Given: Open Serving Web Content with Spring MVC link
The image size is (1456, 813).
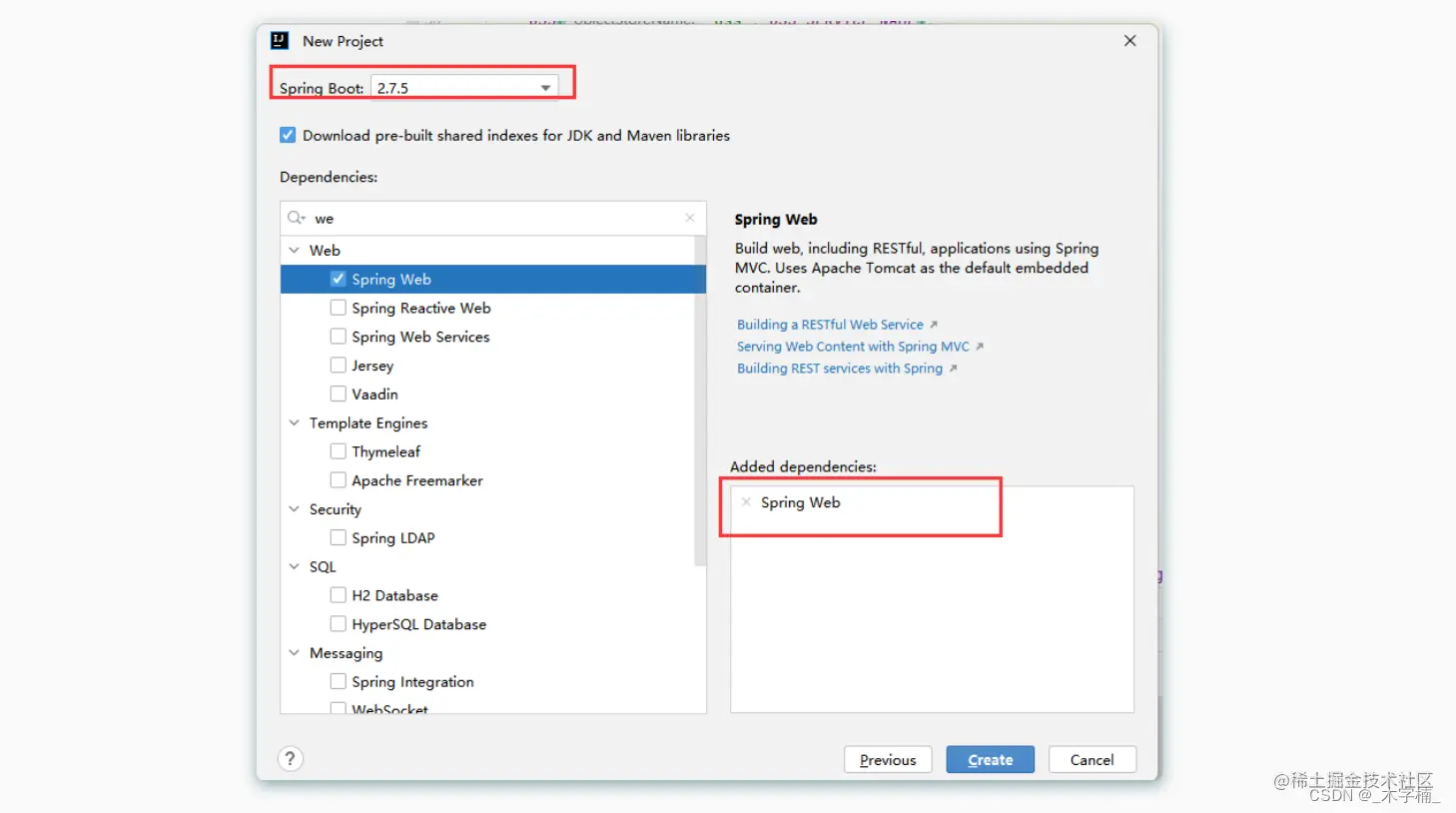Looking at the screenshot, I should 853,347.
